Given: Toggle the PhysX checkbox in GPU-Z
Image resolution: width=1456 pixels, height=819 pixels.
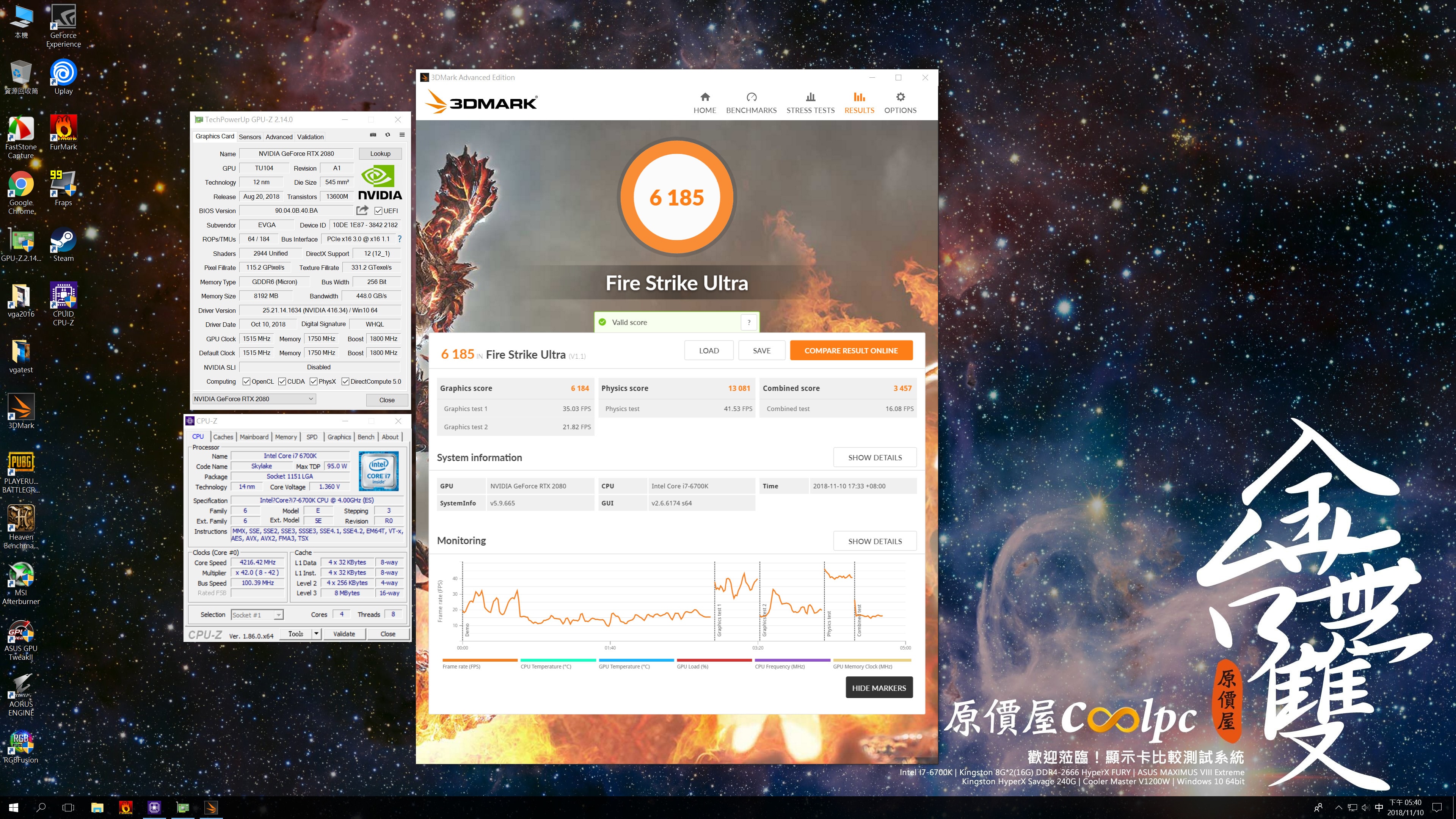Looking at the screenshot, I should tap(313, 381).
